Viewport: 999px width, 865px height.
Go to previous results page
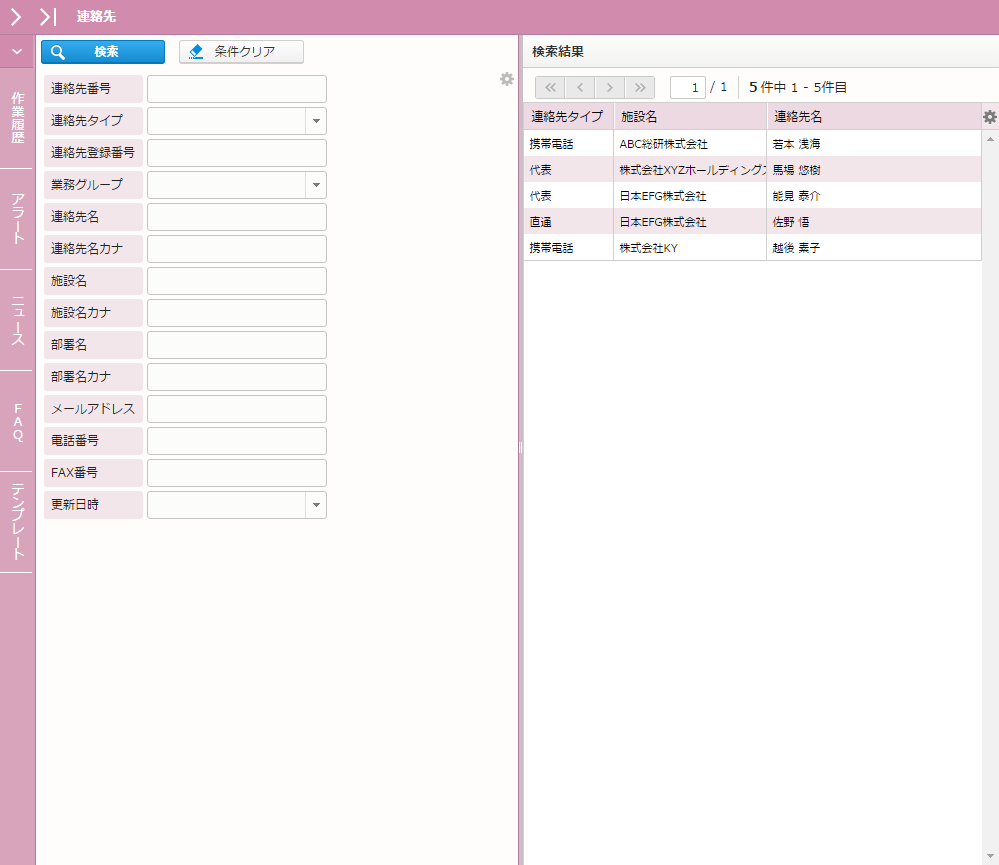(x=580, y=87)
